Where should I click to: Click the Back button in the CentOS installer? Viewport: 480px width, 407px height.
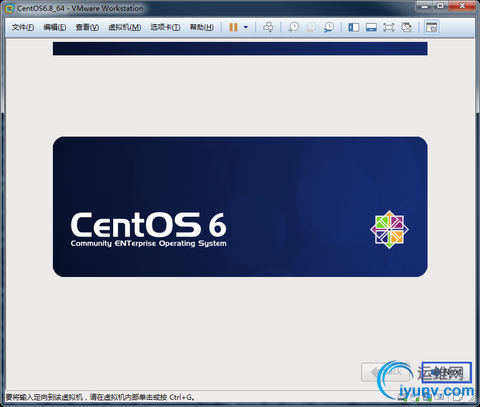tap(385, 372)
